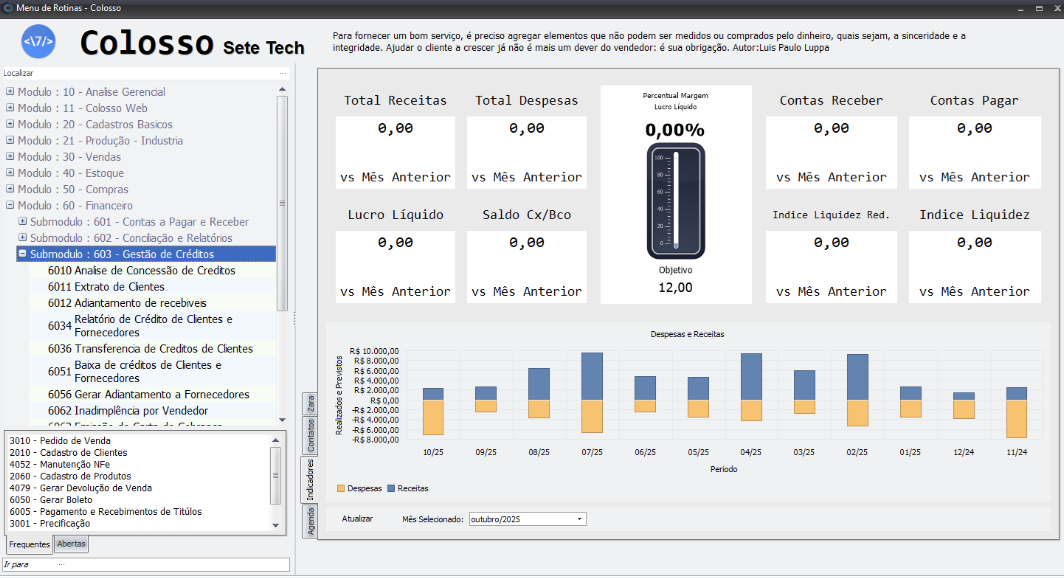Click module tree scrollbar up arrow
The height and width of the screenshot is (578, 1064).
[x=283, y=89]
